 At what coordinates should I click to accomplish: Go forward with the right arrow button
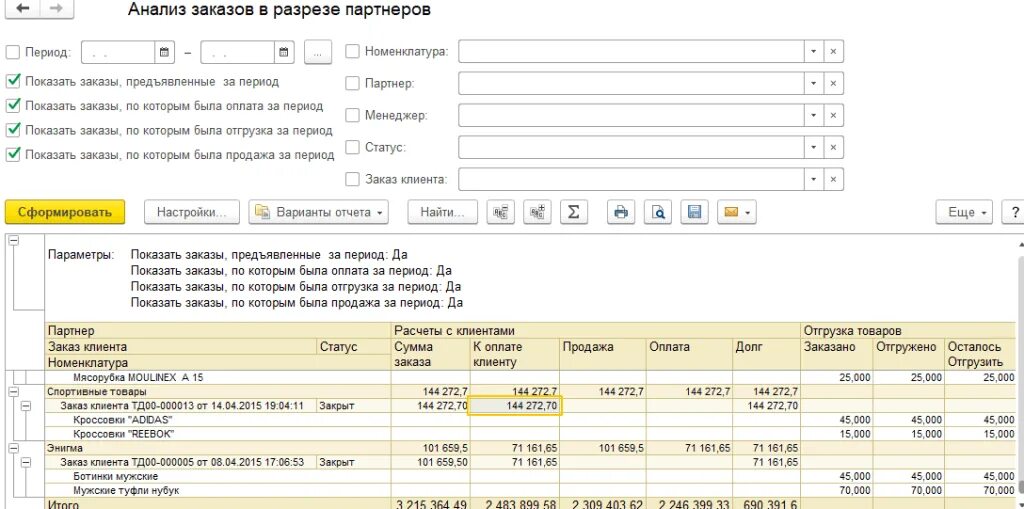click(57, 8)
